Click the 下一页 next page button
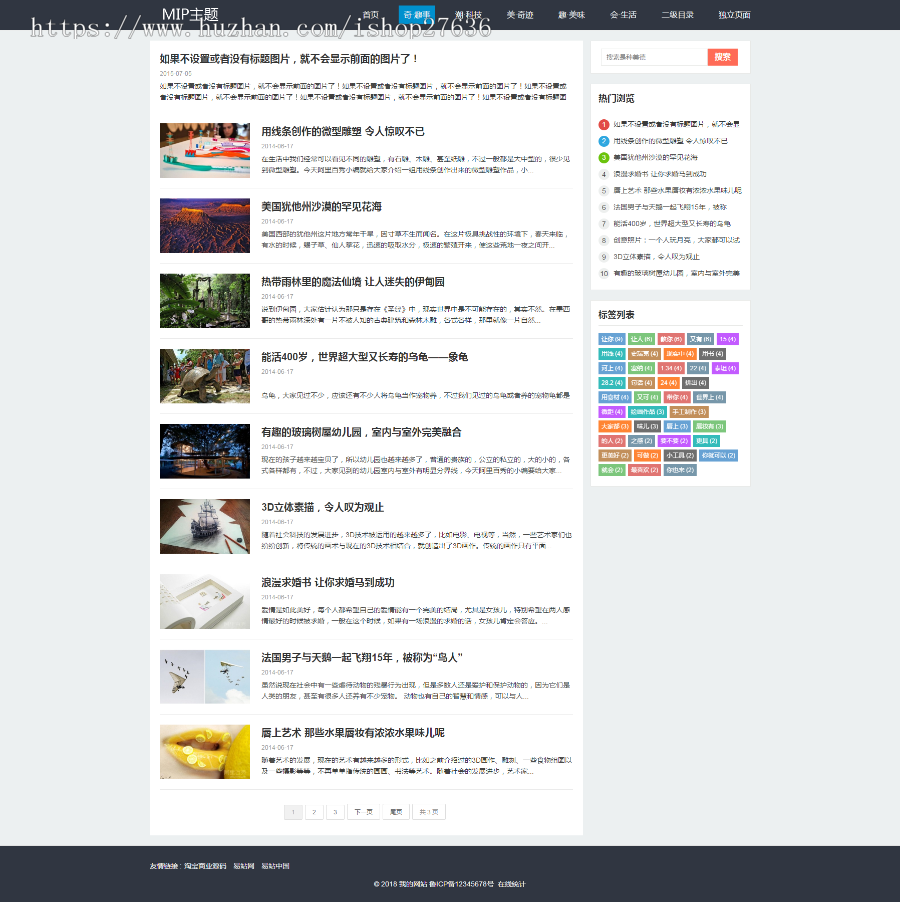 [363, 812]
